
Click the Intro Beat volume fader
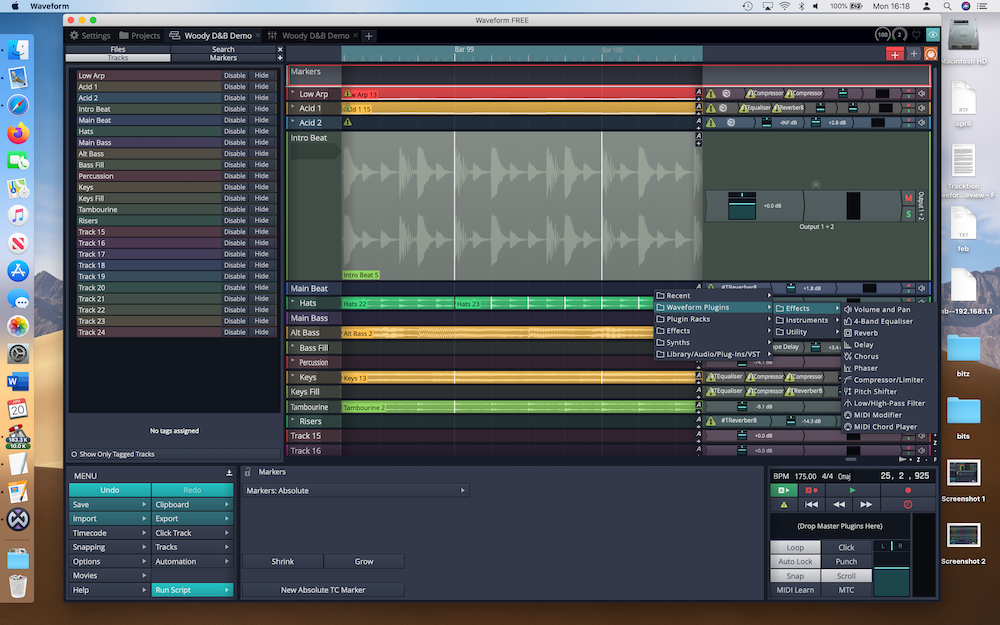[x=742, y=205]
